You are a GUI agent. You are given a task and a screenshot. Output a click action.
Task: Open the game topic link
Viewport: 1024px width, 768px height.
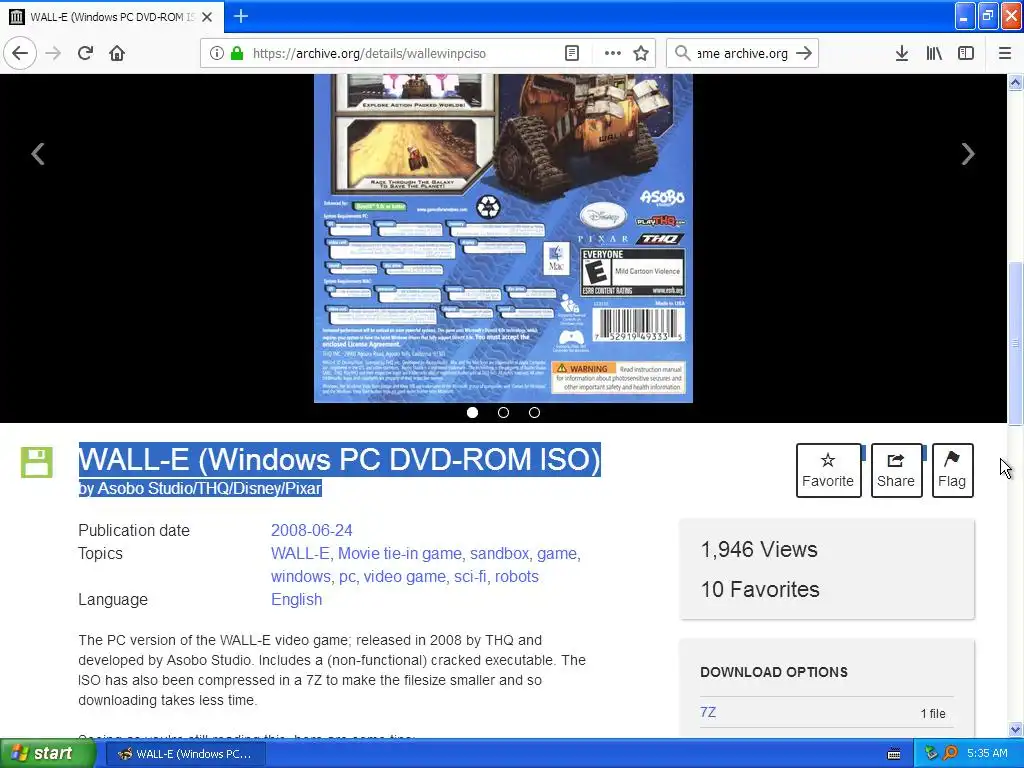pyautogui.click(x=557, y=553)
